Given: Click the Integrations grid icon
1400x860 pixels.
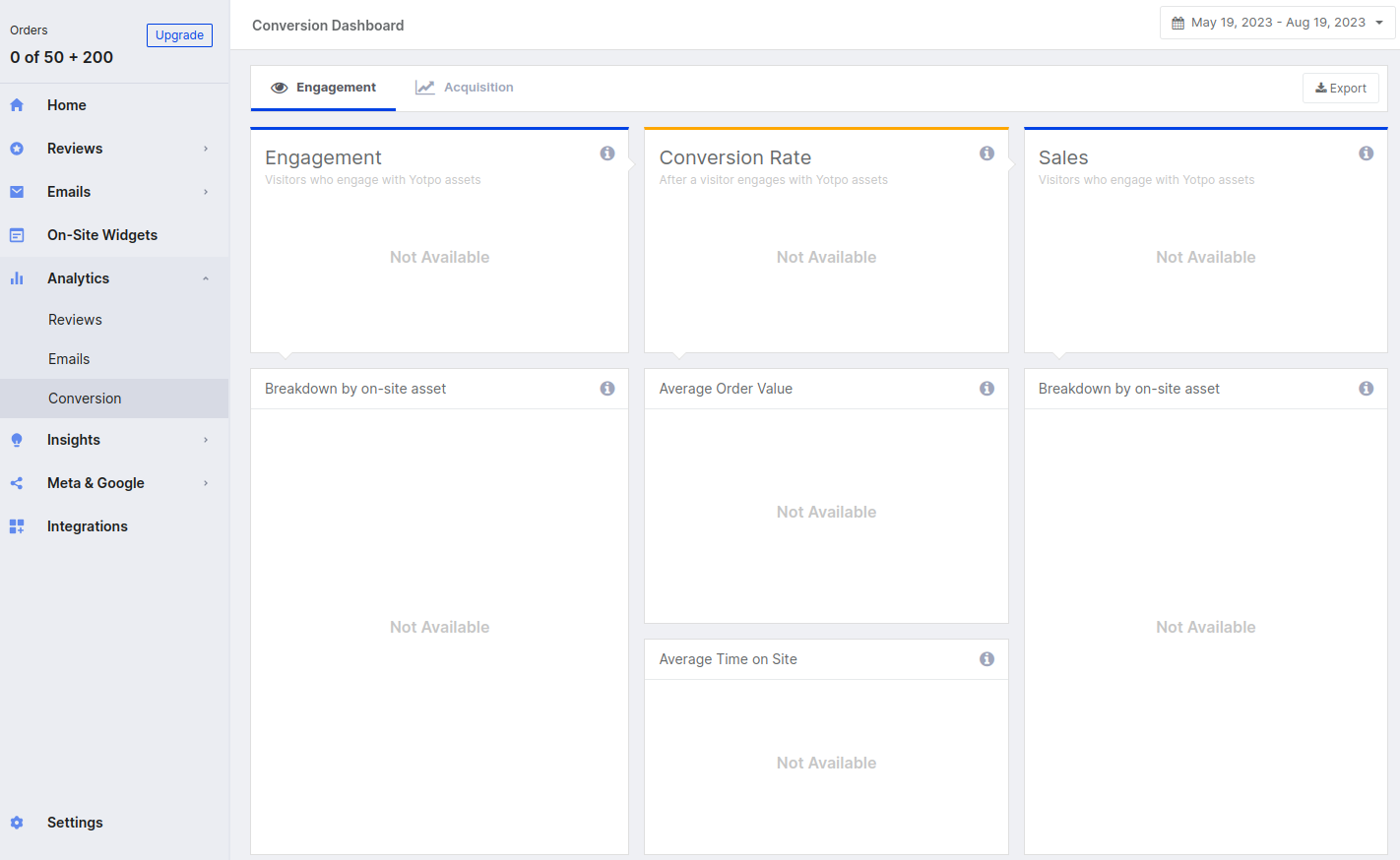Looking at the screenshot, I should [x=17, y=526].
